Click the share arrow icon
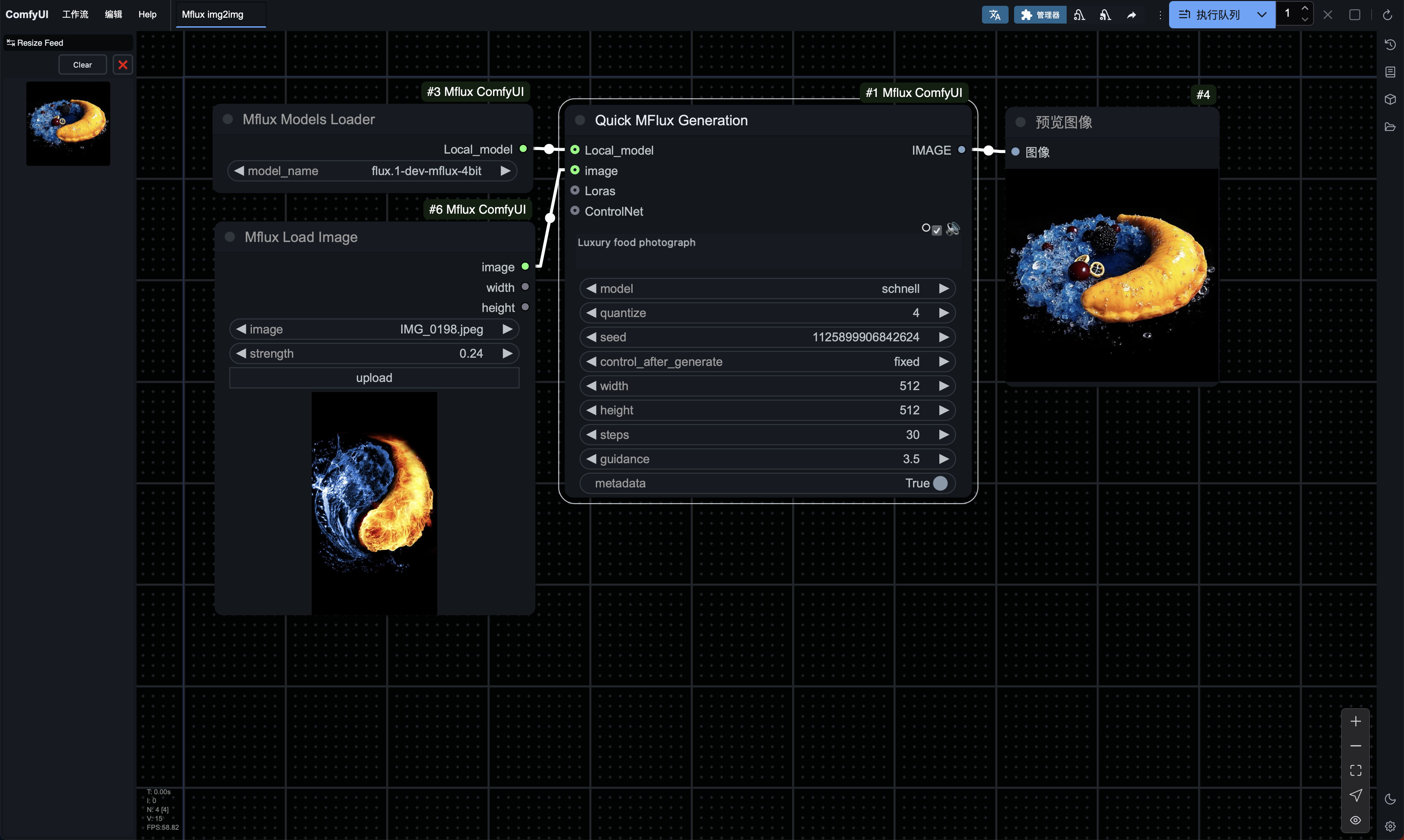Image resolution: width=1404 pixels, height=840 pixels. click(x=1131, y=15)
